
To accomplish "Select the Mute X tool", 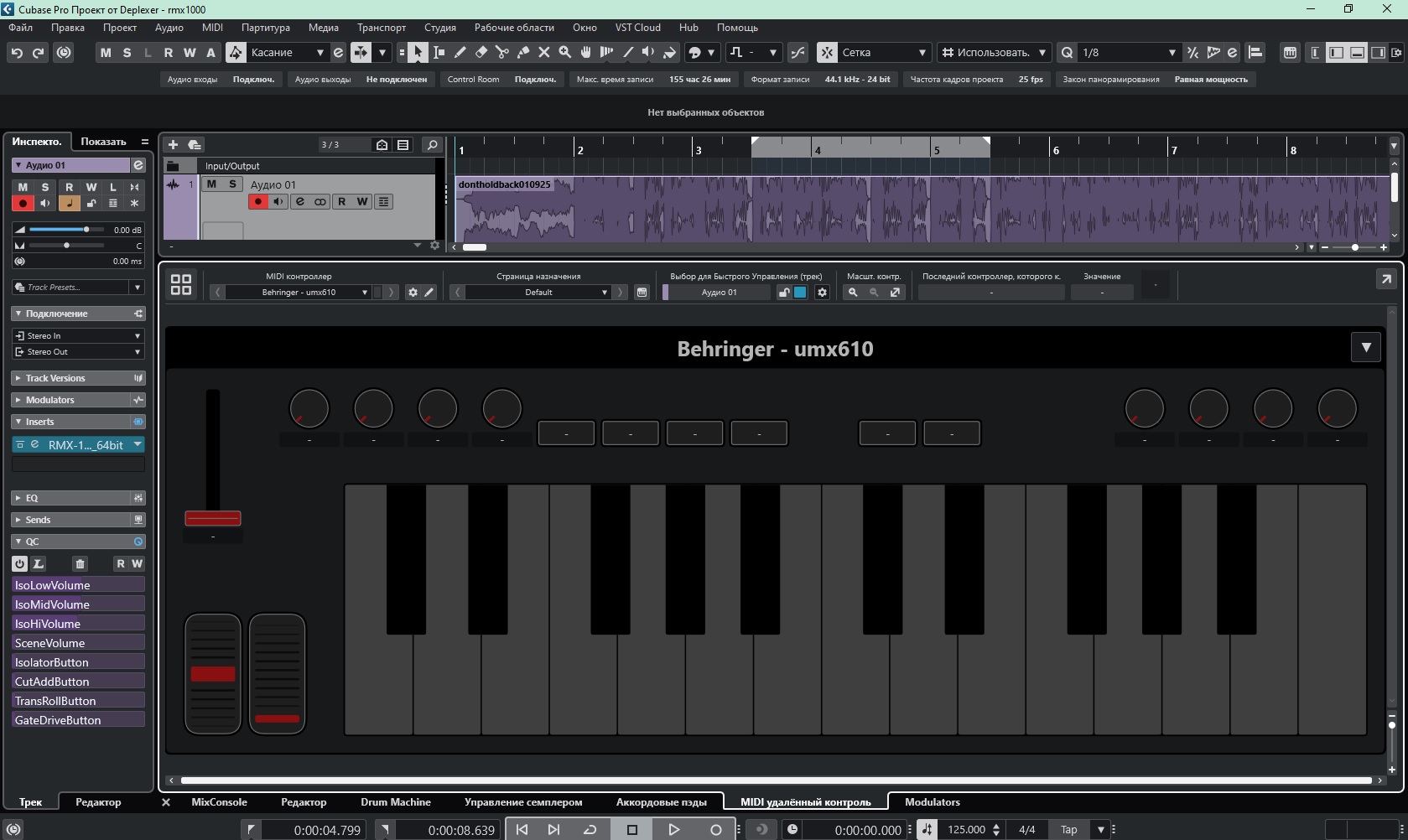I will (543, 52).
